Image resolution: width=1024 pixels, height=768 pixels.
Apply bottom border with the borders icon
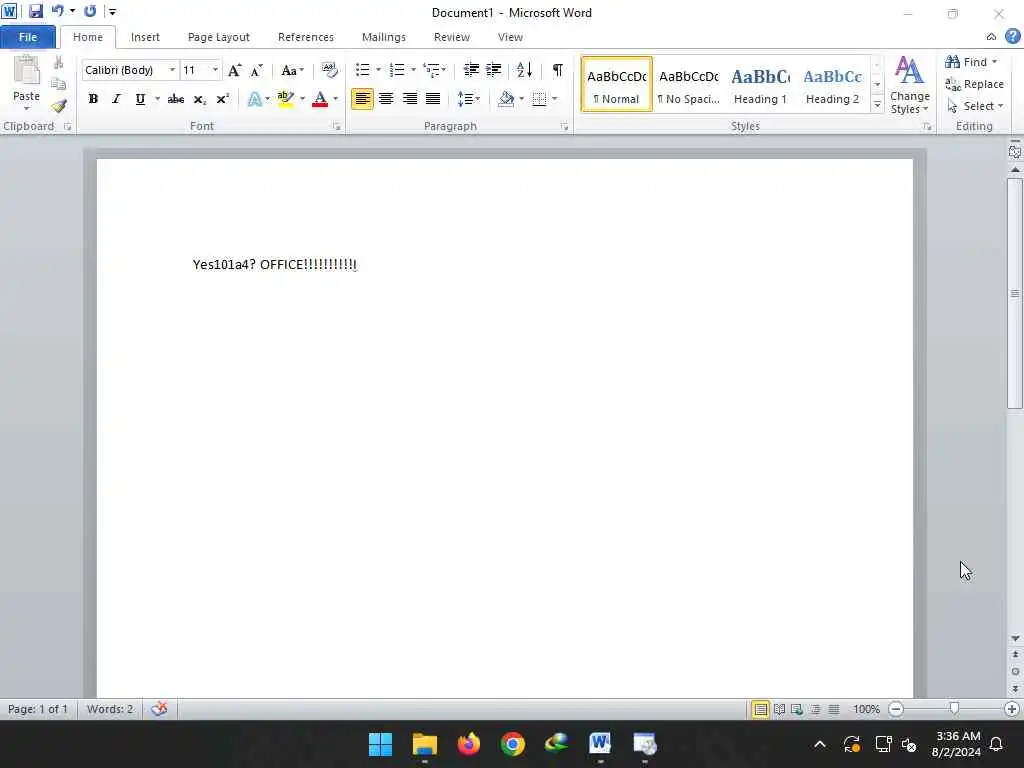[539, 99]
